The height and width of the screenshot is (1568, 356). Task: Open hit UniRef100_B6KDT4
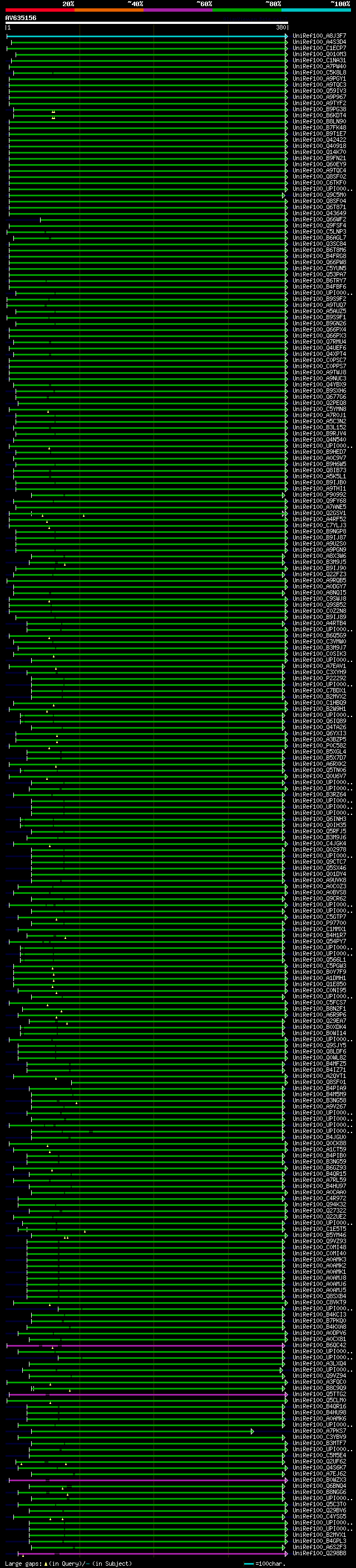(319, 115)
